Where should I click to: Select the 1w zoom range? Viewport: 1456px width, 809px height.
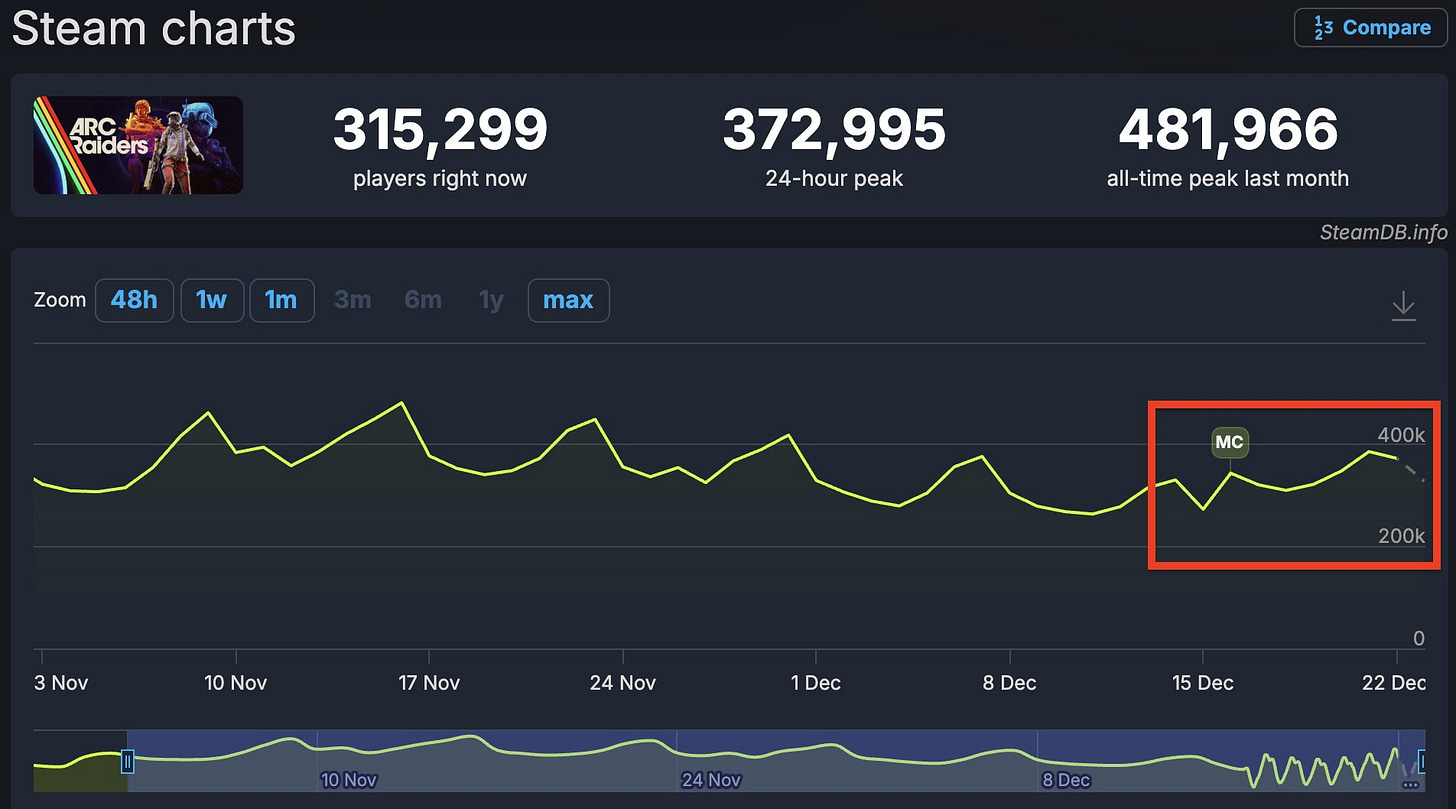coord(212,300)
